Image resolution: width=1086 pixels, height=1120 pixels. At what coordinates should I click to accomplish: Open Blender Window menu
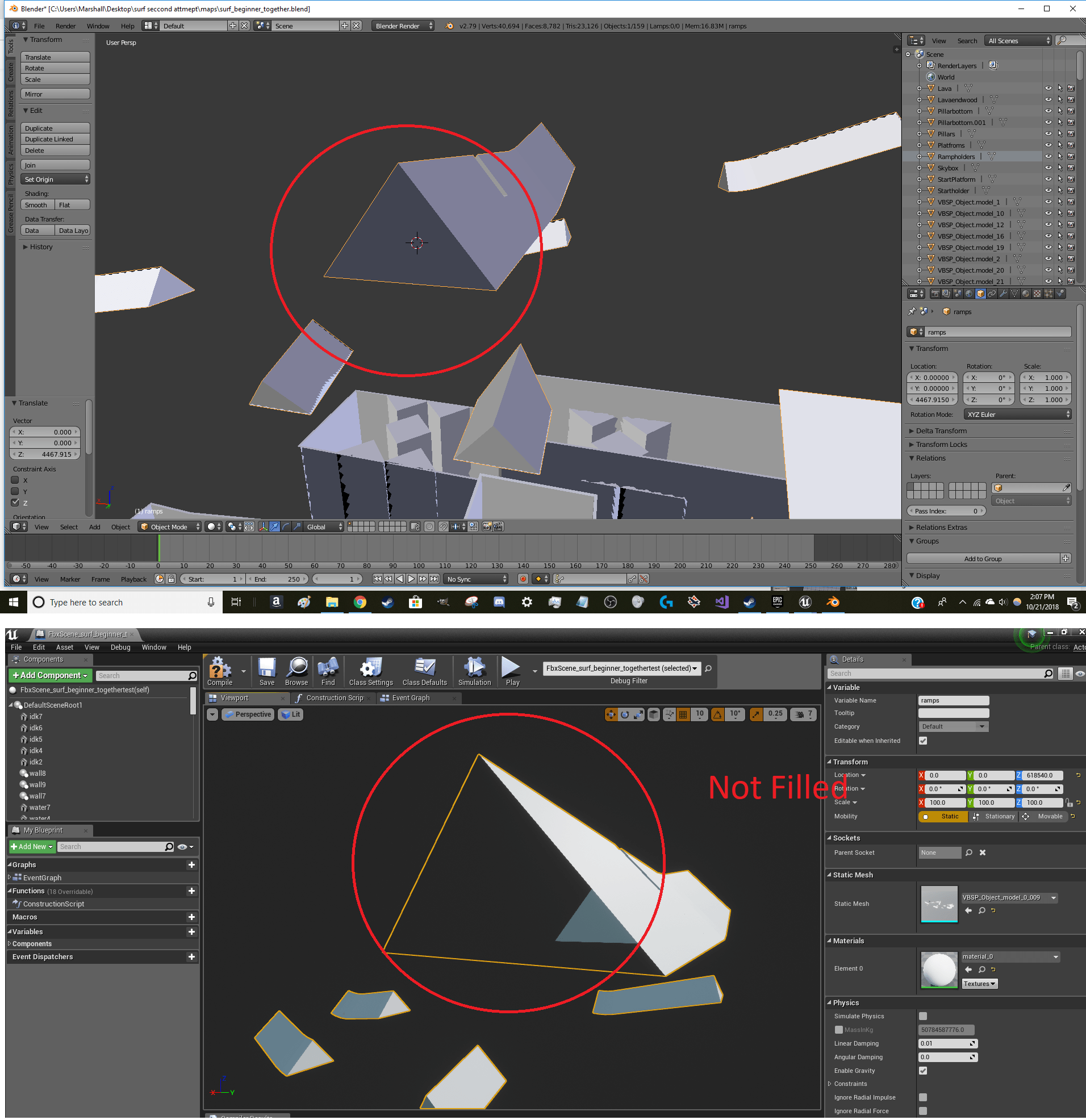(x=98, y=26)
